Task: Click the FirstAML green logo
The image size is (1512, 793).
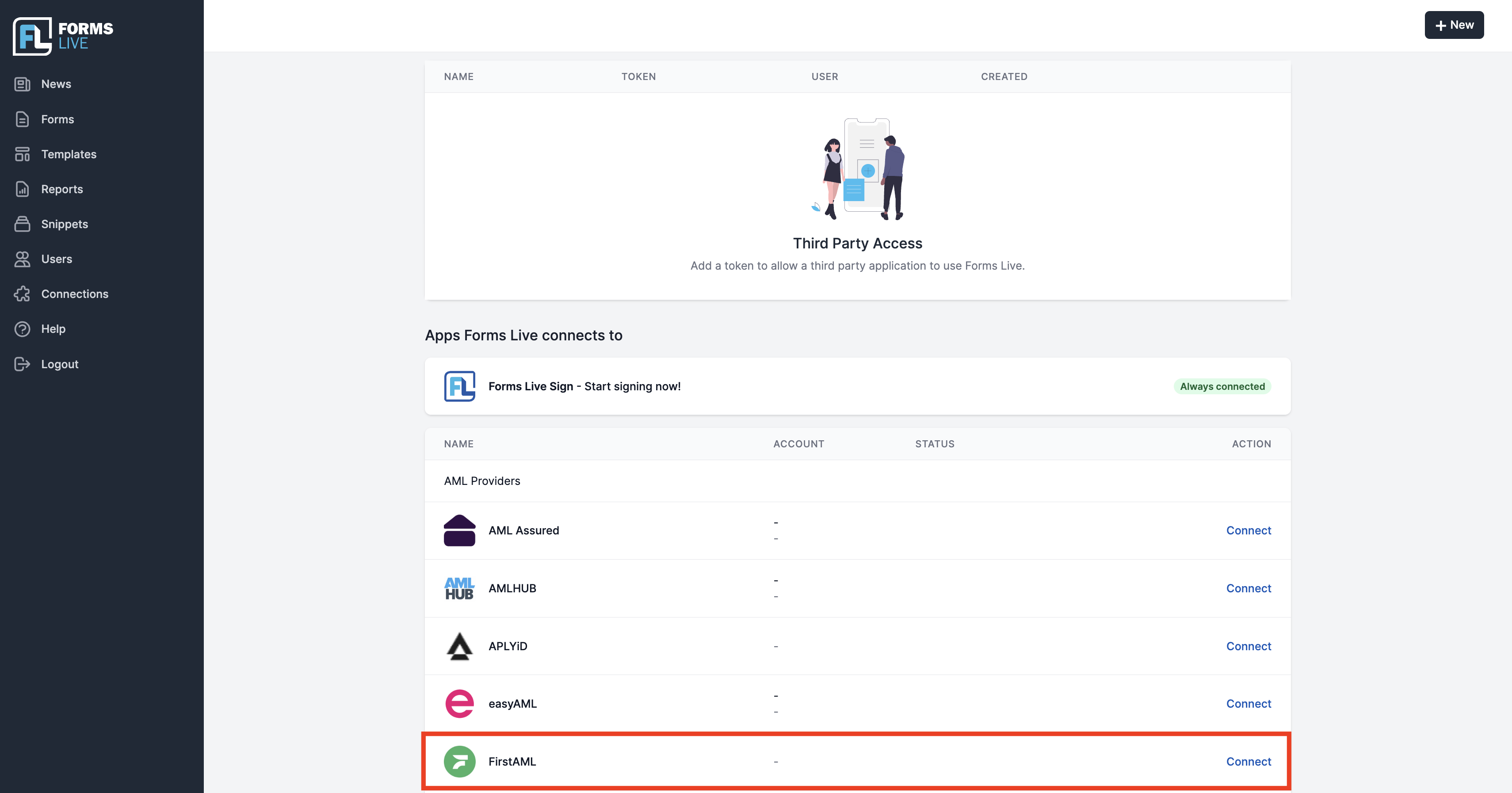Action: tap(460, 761)
